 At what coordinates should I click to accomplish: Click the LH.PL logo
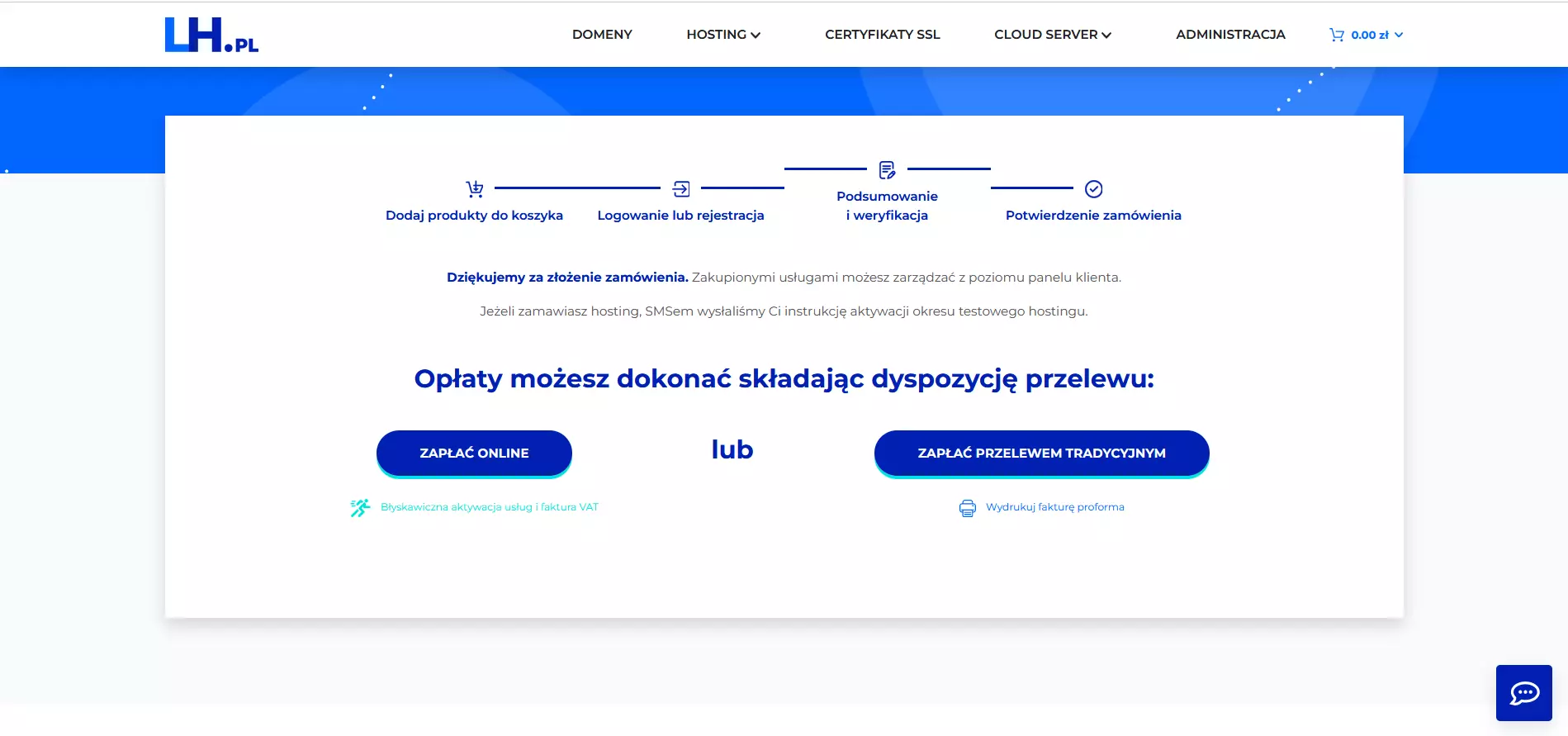point(211,35)
